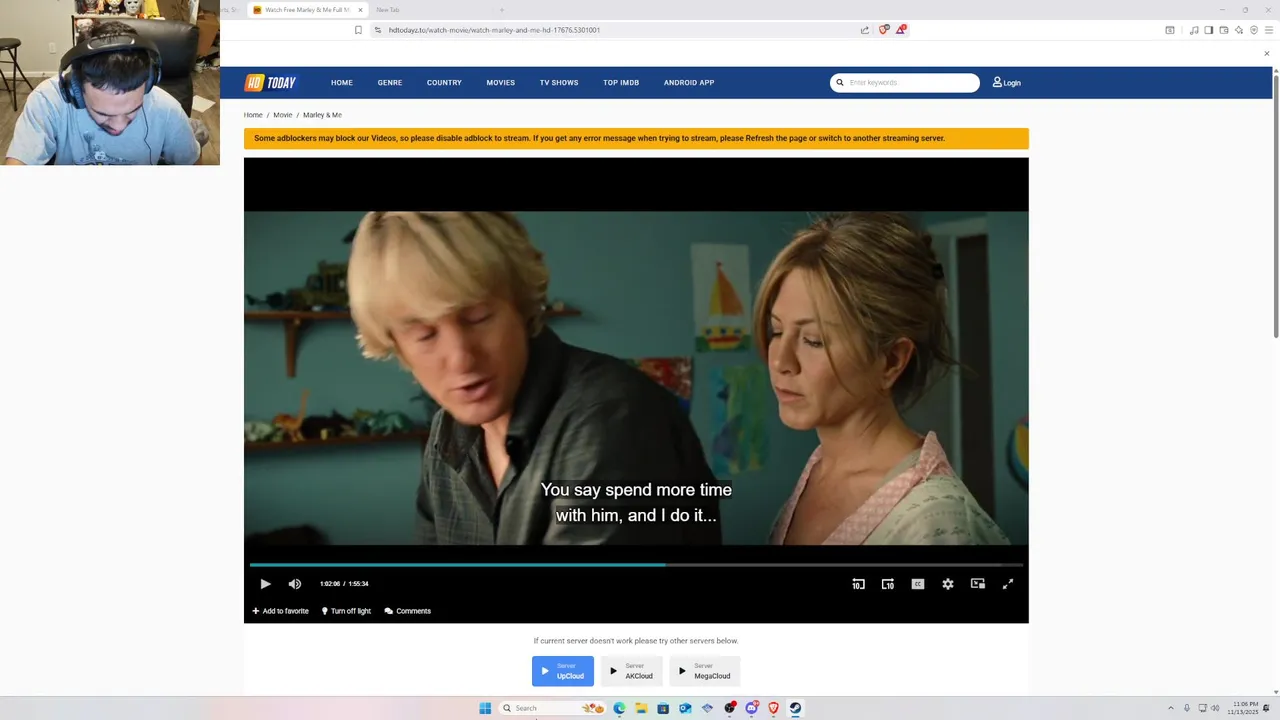Open Leo AI sparkle icon
Image resolution: width=1280 pixels, height=720 pixels.
(x=1239, y=30)
